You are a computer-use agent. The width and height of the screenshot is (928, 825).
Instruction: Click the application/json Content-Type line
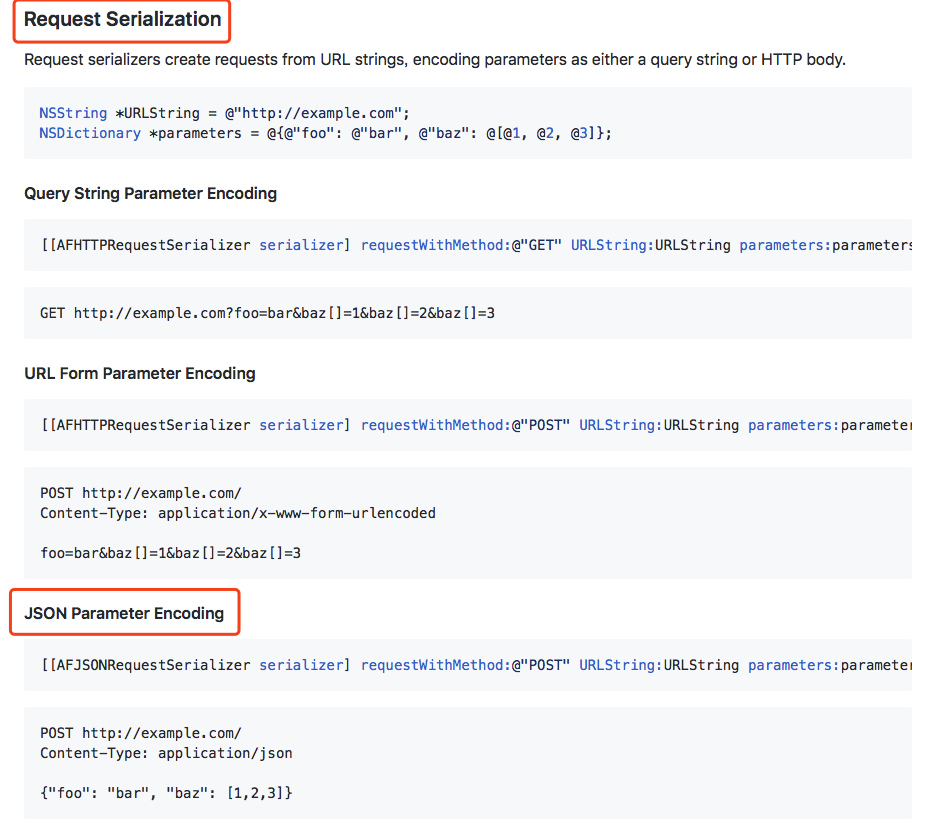click(x=166, y=753)
